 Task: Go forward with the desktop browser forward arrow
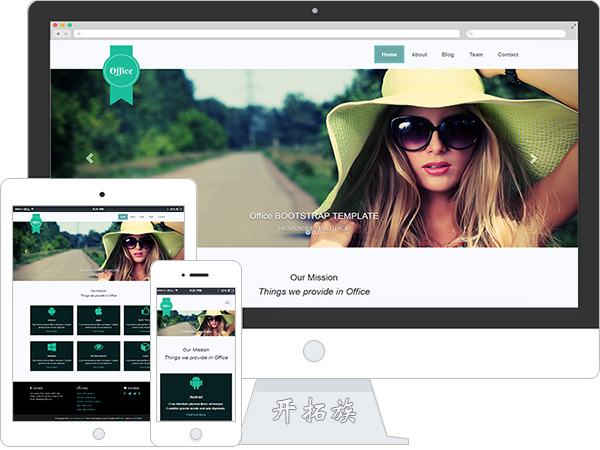point(66,34)
